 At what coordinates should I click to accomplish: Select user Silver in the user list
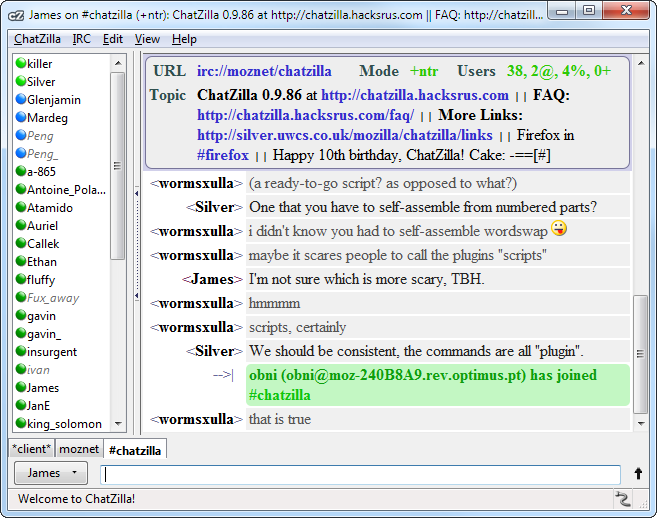[41, 82]
